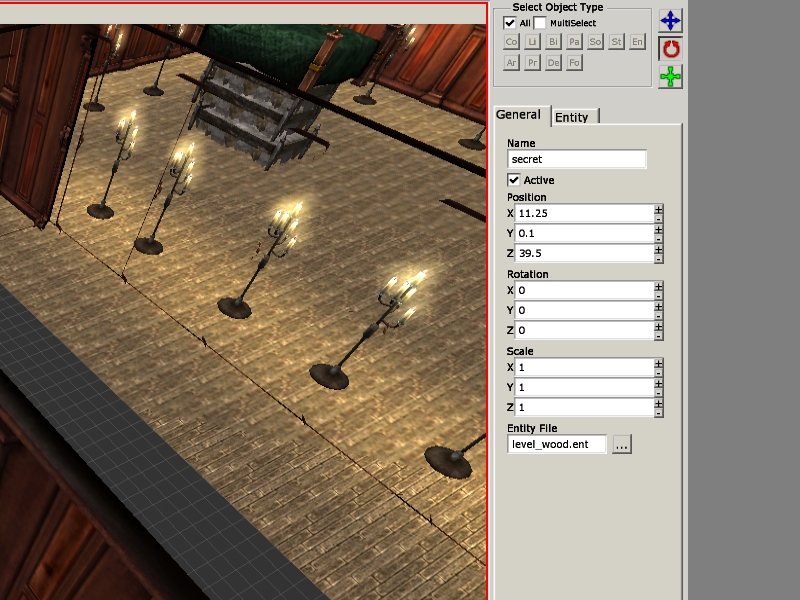The width and height of the screenshot is (800, 600).
Task: Select the green Scale tool
Action: click(670, 76)
